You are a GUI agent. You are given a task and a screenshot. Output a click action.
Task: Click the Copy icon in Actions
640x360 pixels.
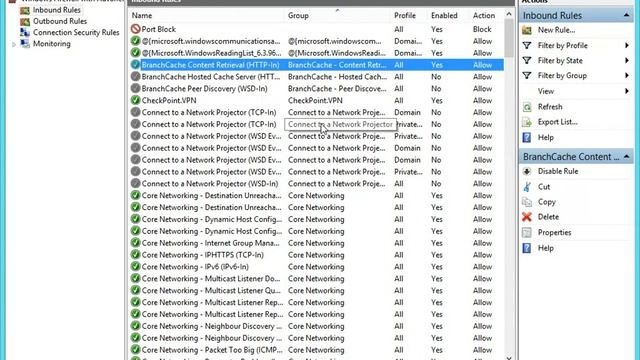(527, 202)
